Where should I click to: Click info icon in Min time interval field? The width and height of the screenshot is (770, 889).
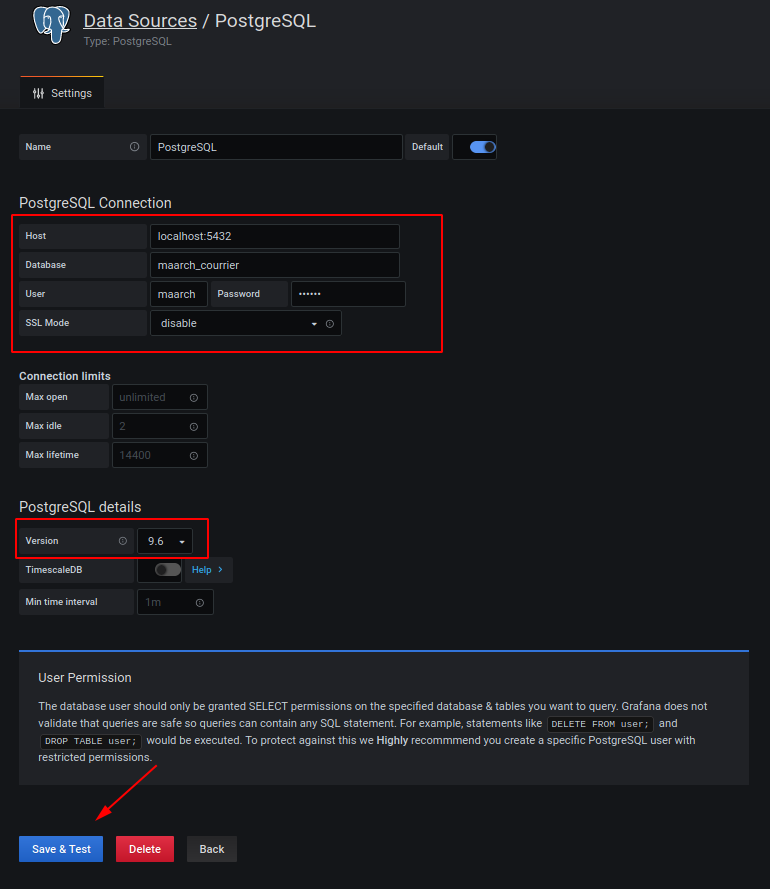pos(200,603)
